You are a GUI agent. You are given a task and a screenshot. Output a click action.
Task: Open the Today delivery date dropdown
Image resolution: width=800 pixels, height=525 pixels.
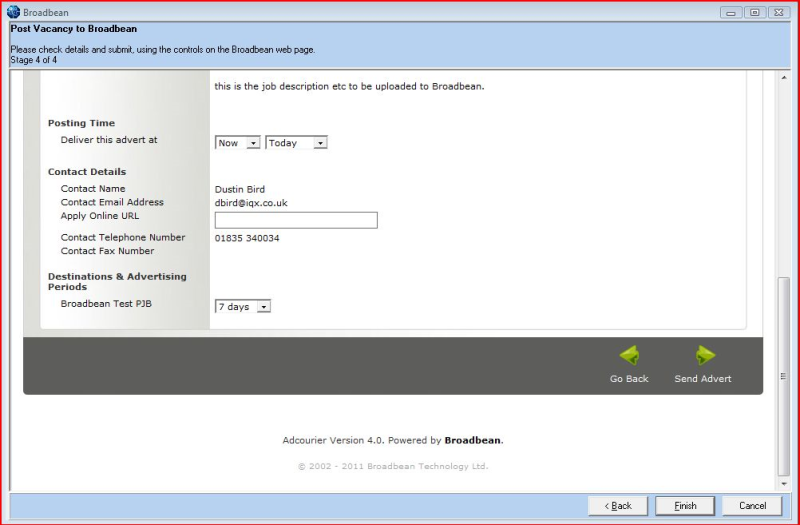(x=296, y=143)
